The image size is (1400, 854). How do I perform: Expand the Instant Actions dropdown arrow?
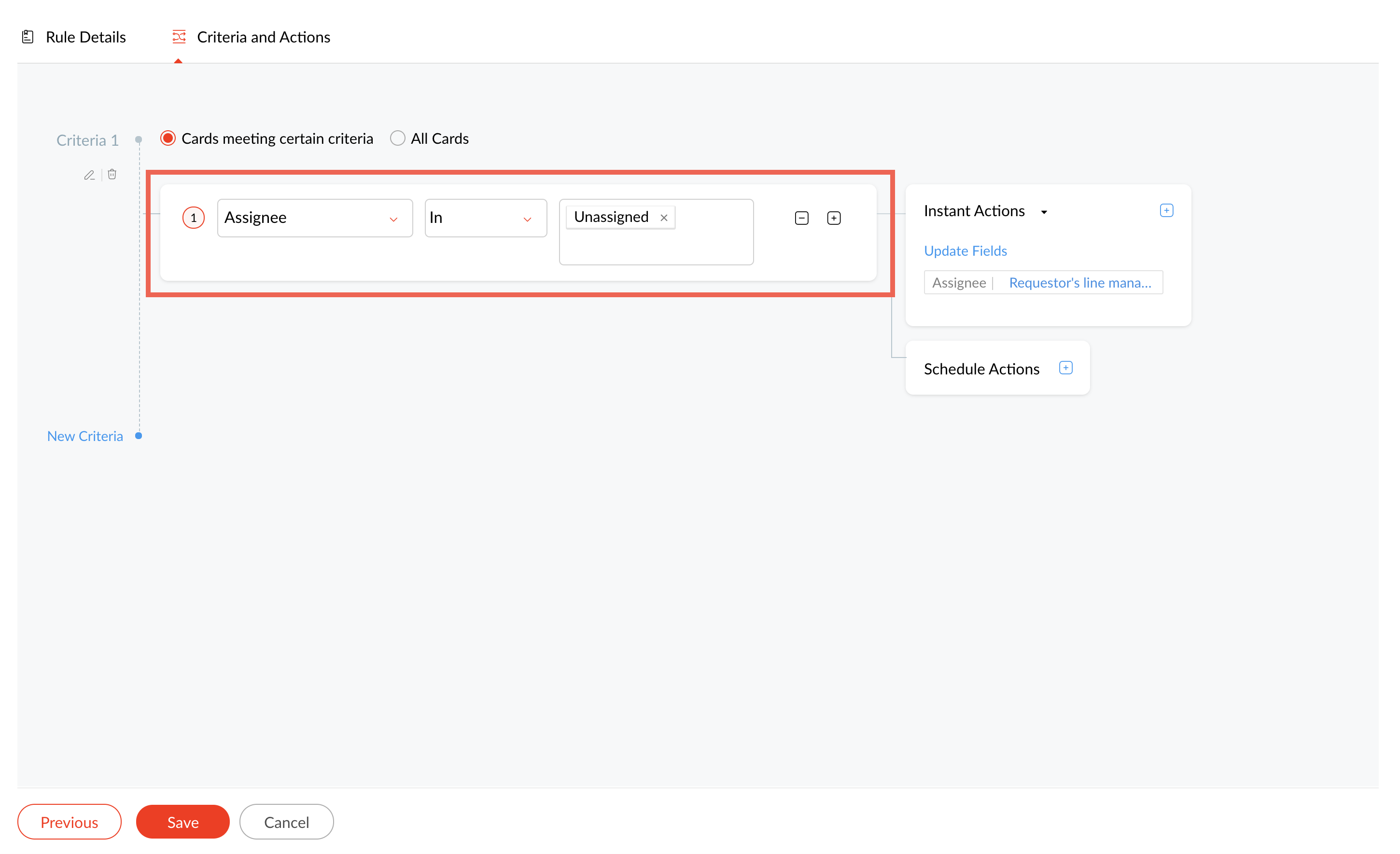pos(1044,212)
